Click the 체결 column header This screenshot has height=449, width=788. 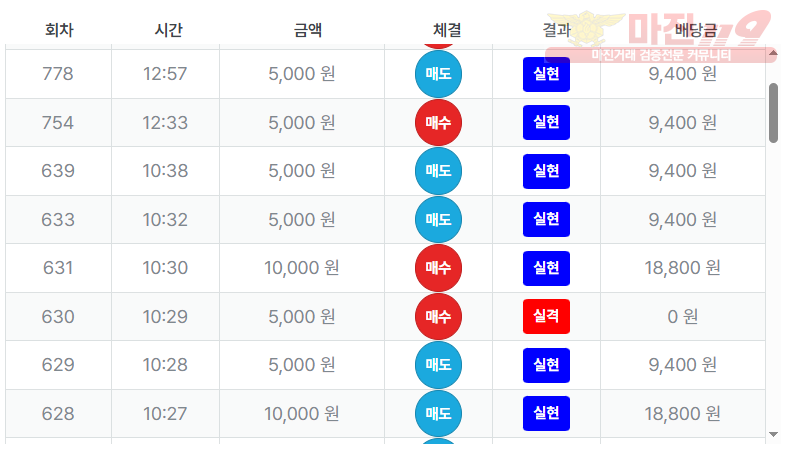click(x=447, y=30)
